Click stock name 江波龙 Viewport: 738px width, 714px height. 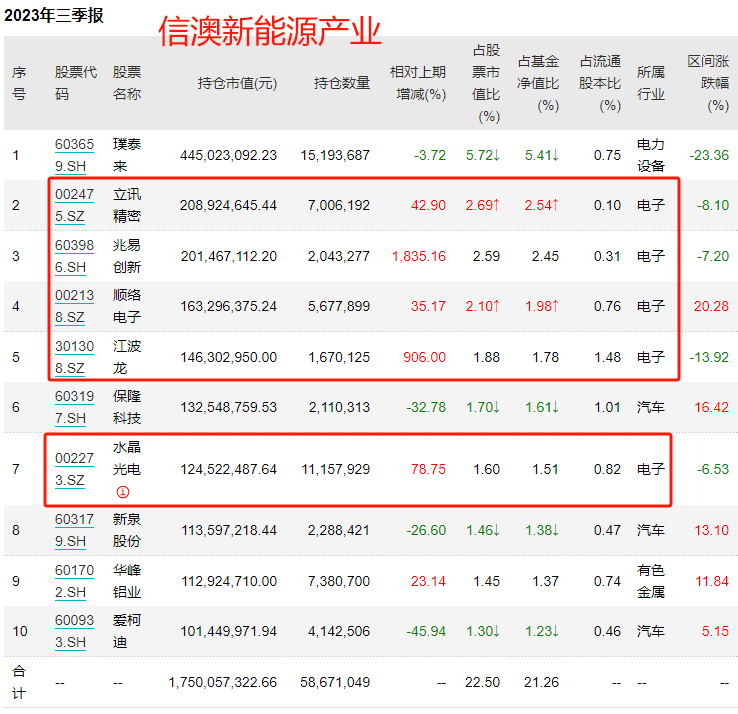(127, 357)
